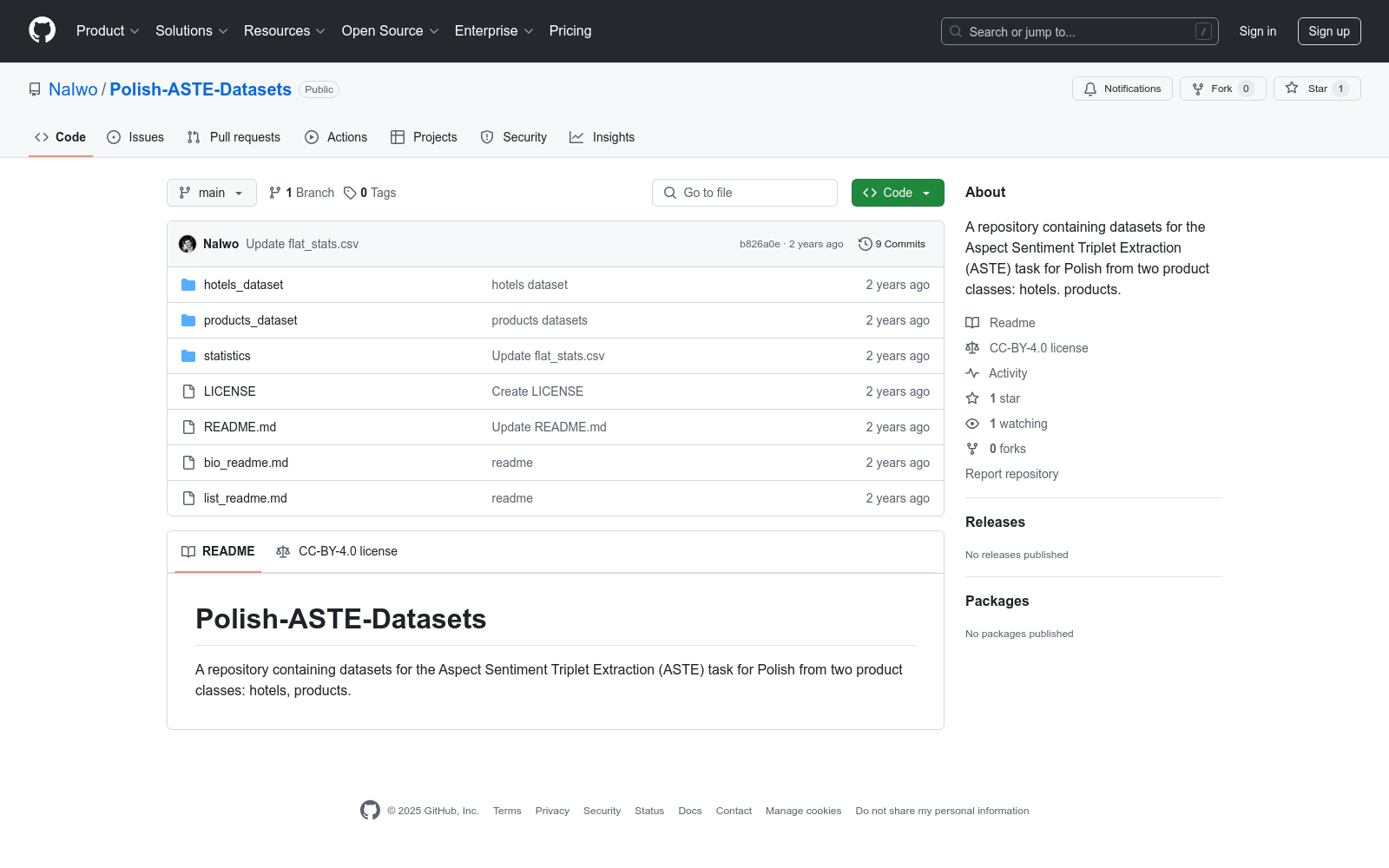Focus the Search or jump to field

pyautogui.click(x=1080, y=31)
